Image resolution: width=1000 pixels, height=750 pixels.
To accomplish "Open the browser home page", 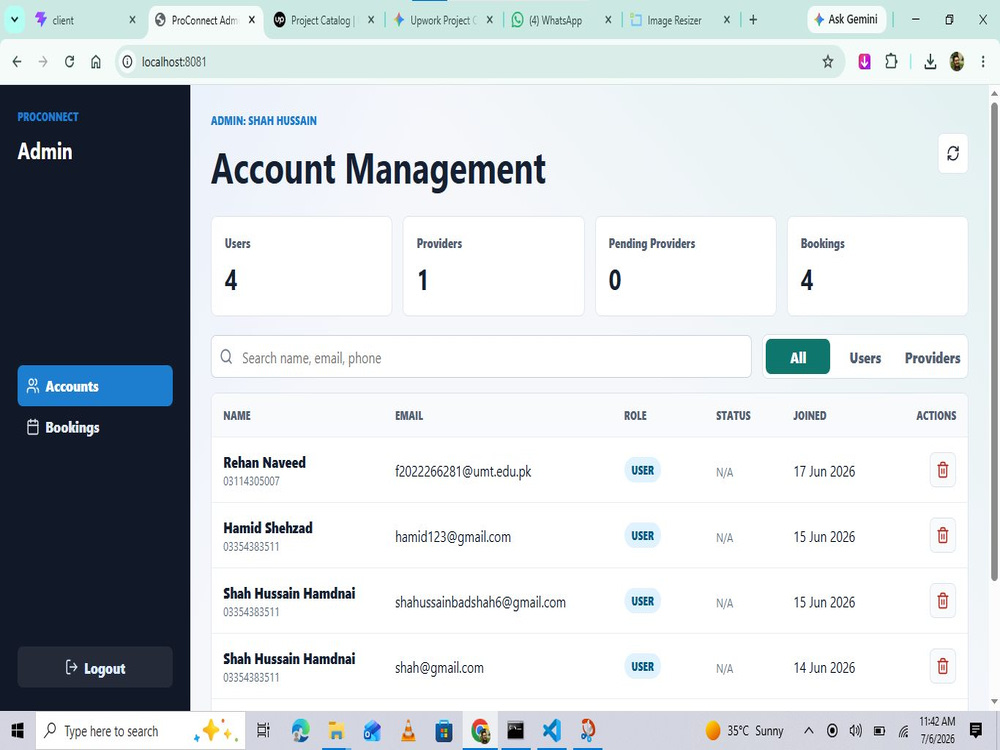I will coord(96,62).
